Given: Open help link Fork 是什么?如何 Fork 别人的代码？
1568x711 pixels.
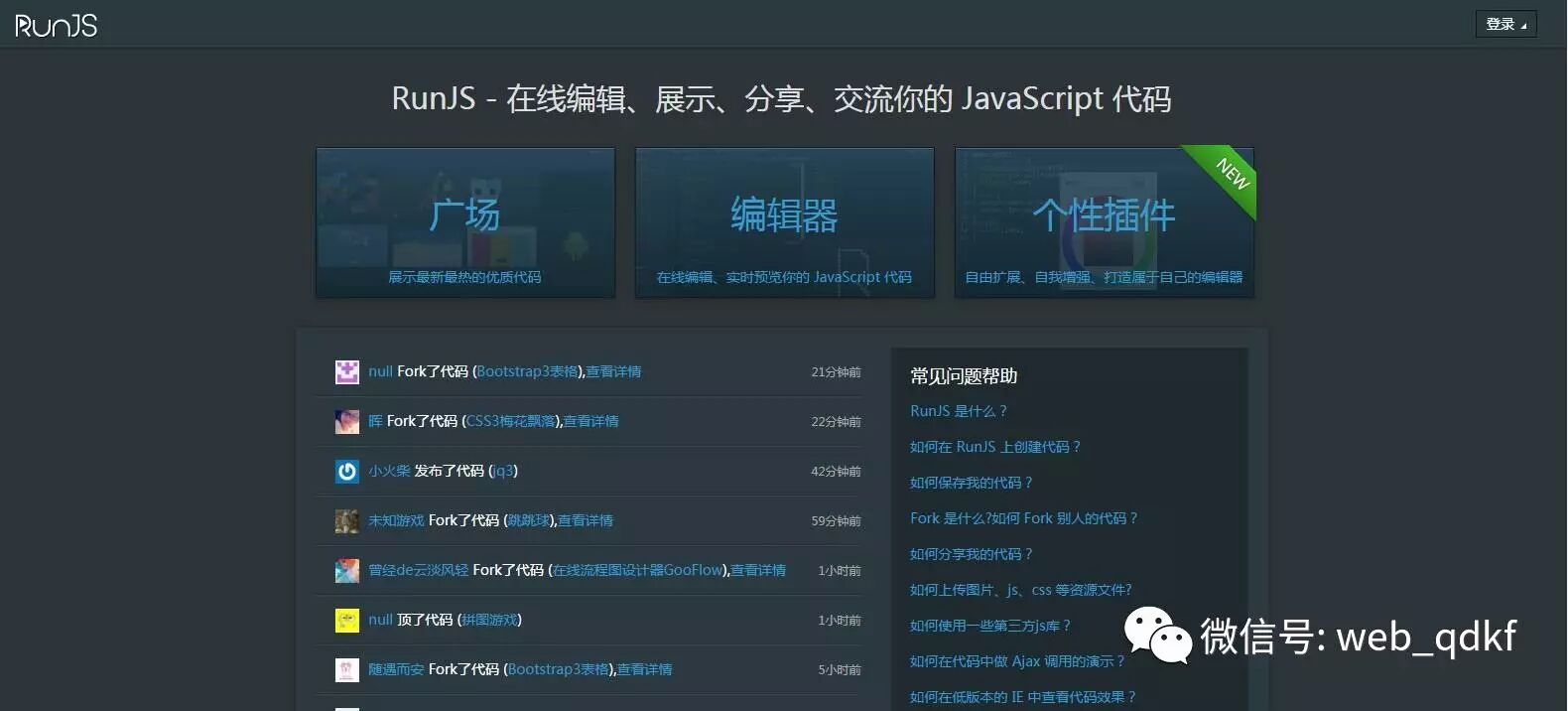Looking at the screenshot, I should [1024, 518].
